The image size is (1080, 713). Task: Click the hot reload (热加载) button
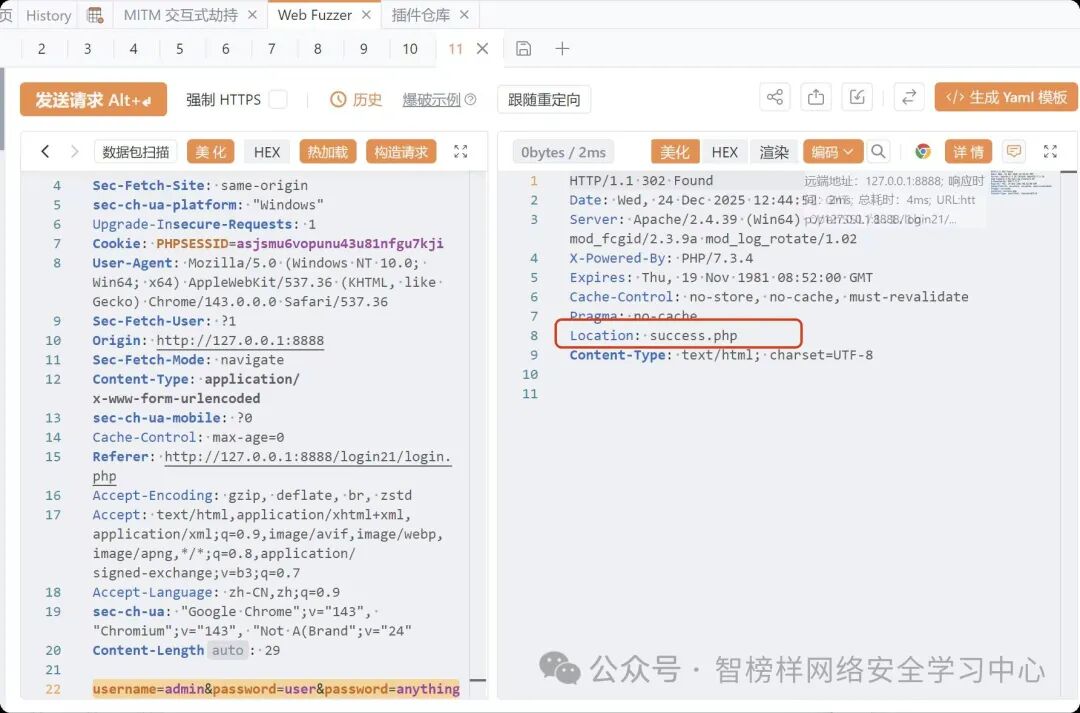[x=328, y=152]
